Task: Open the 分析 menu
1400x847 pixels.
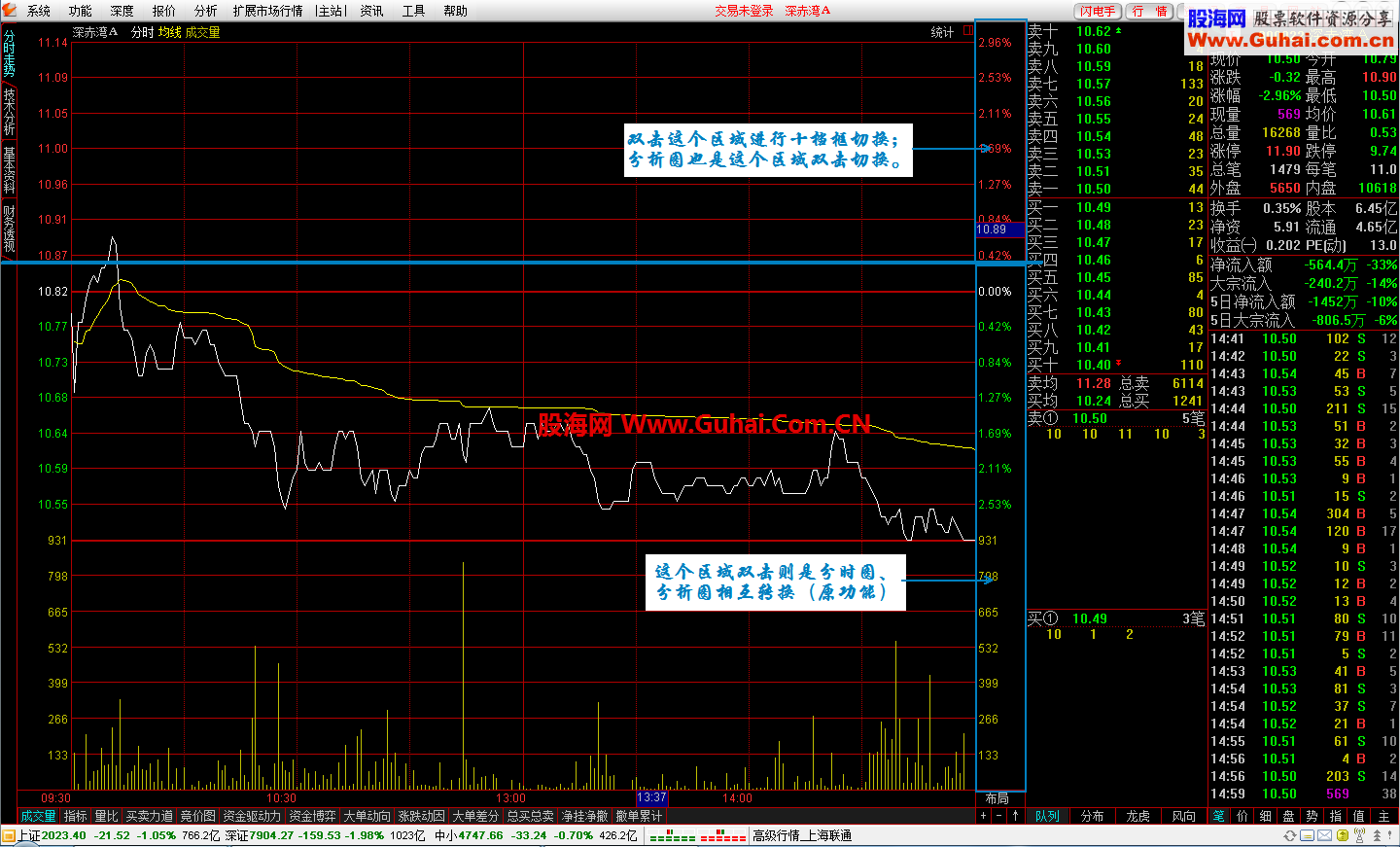Action: [x=205, y=11]
